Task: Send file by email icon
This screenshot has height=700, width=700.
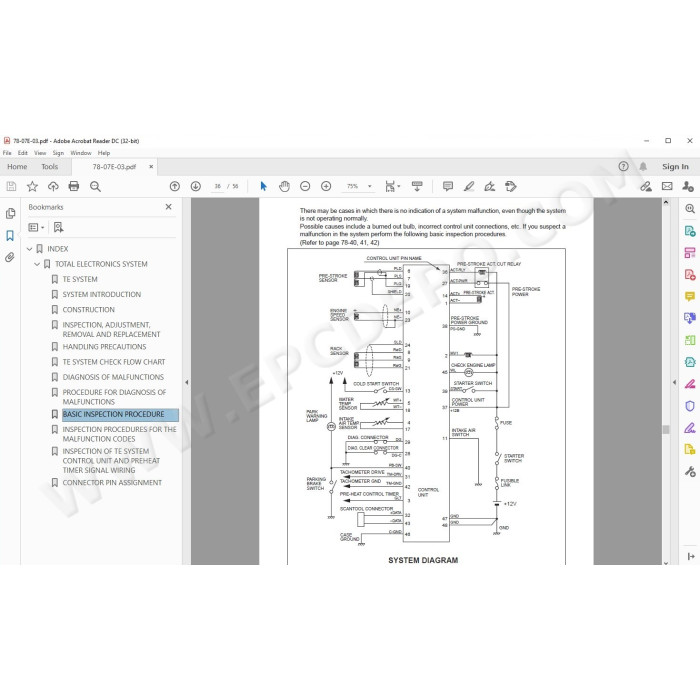Action: coord(667,186)
